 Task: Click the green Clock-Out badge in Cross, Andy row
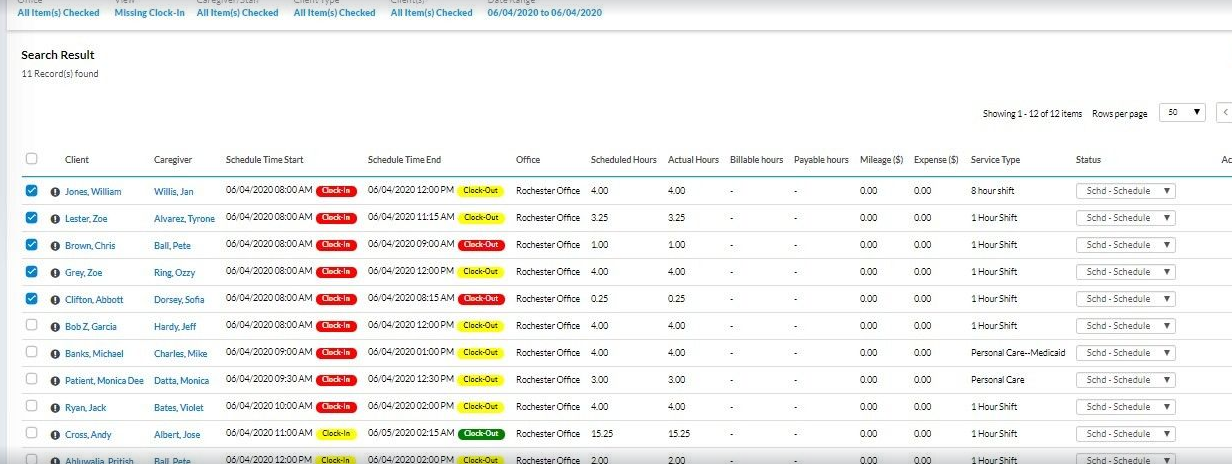481,434
